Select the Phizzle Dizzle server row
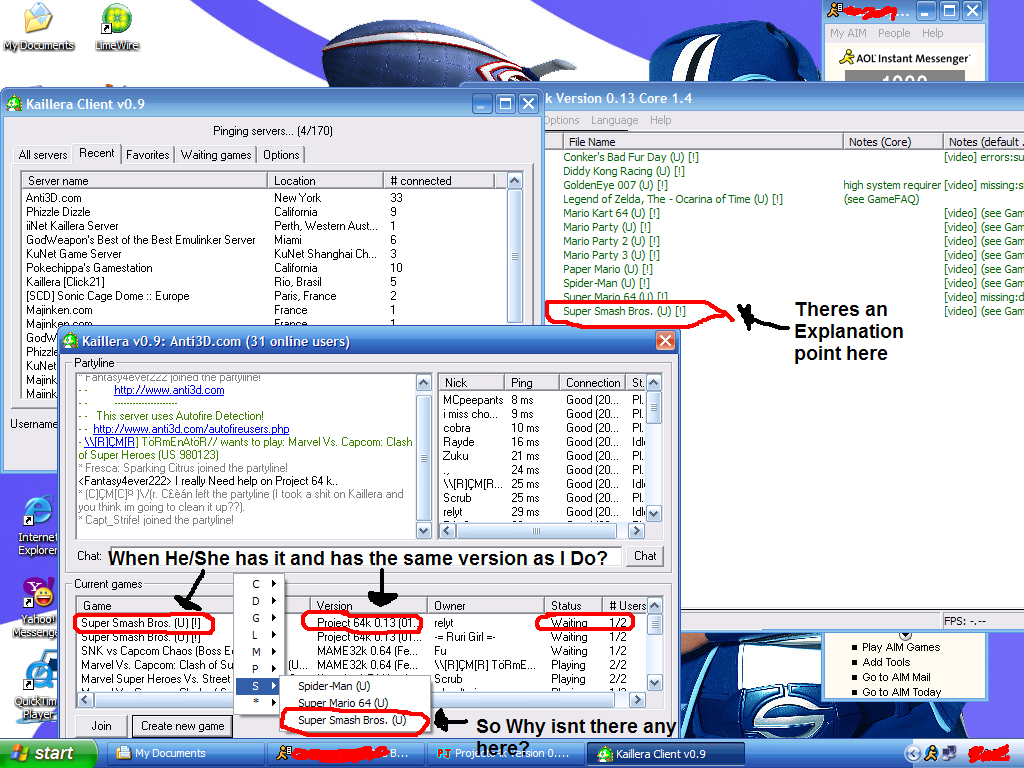Image resolution: width=1024 pixels, height=768 pixels. point(264,212)
